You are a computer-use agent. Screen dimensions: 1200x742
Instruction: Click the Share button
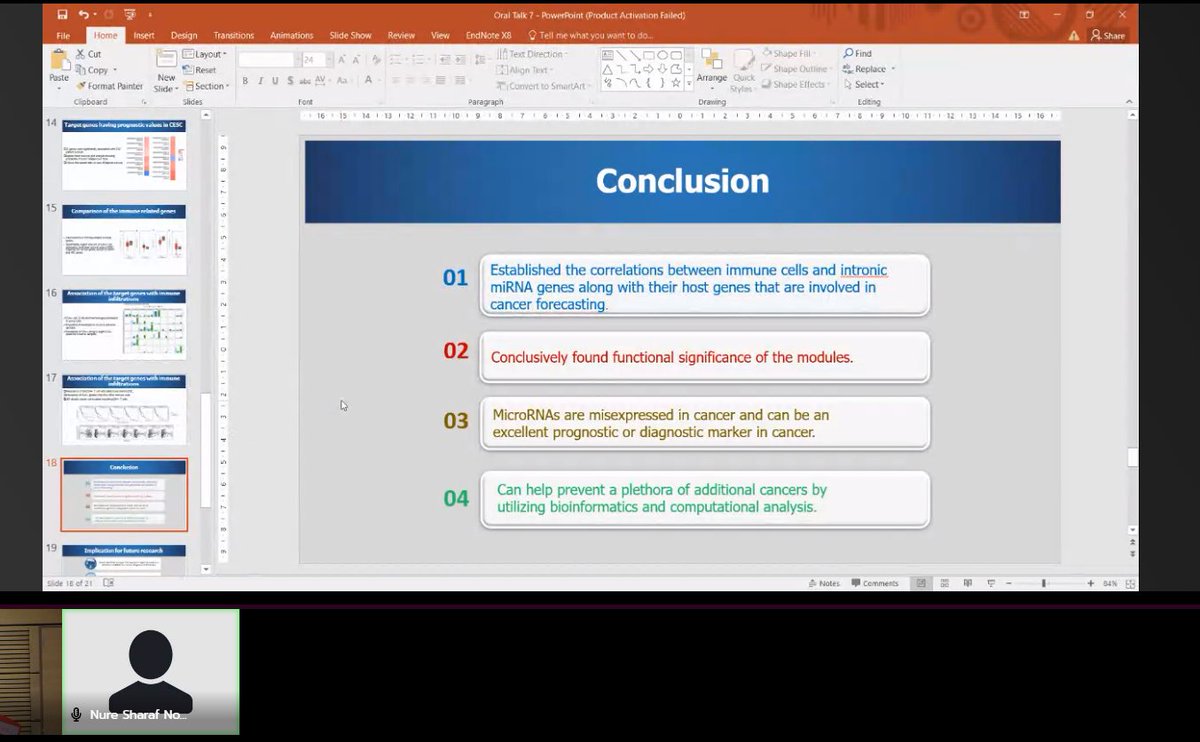(x=1108, y=35)
